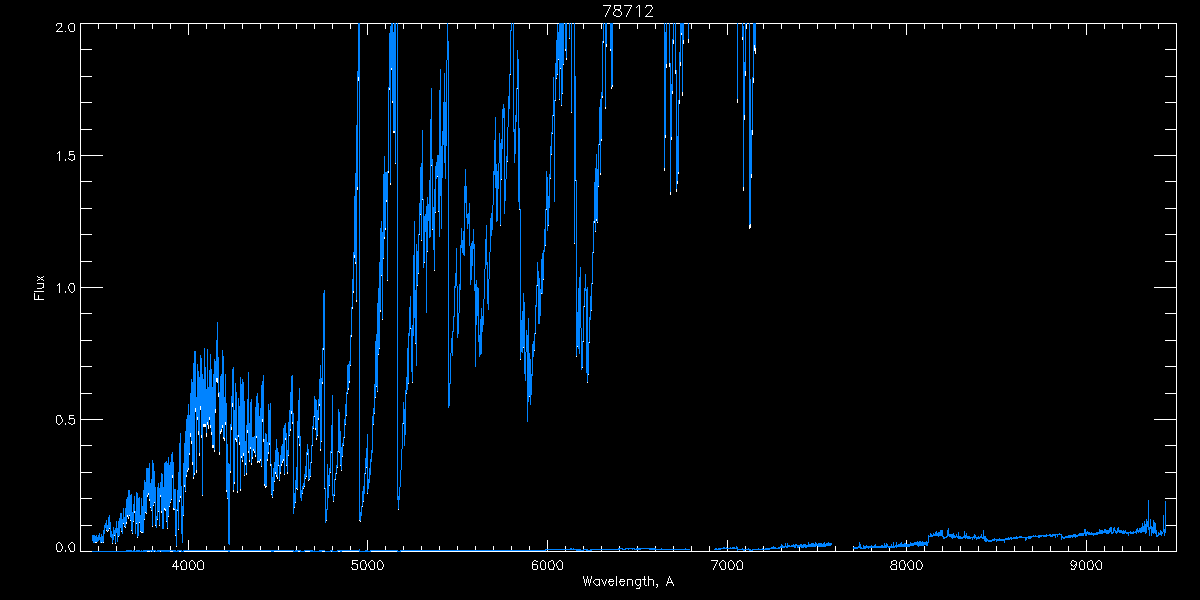The width and height of the screenshot is (1200, 600).
Task: Click the 0.0 y-axis tick label
Action: coord(63,546)
